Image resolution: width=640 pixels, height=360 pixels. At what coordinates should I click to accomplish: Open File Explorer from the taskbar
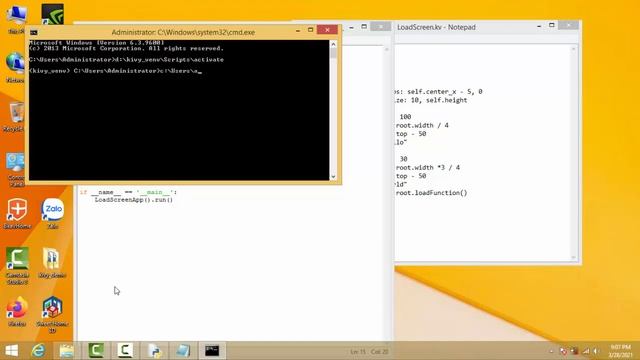coord(67,351)
